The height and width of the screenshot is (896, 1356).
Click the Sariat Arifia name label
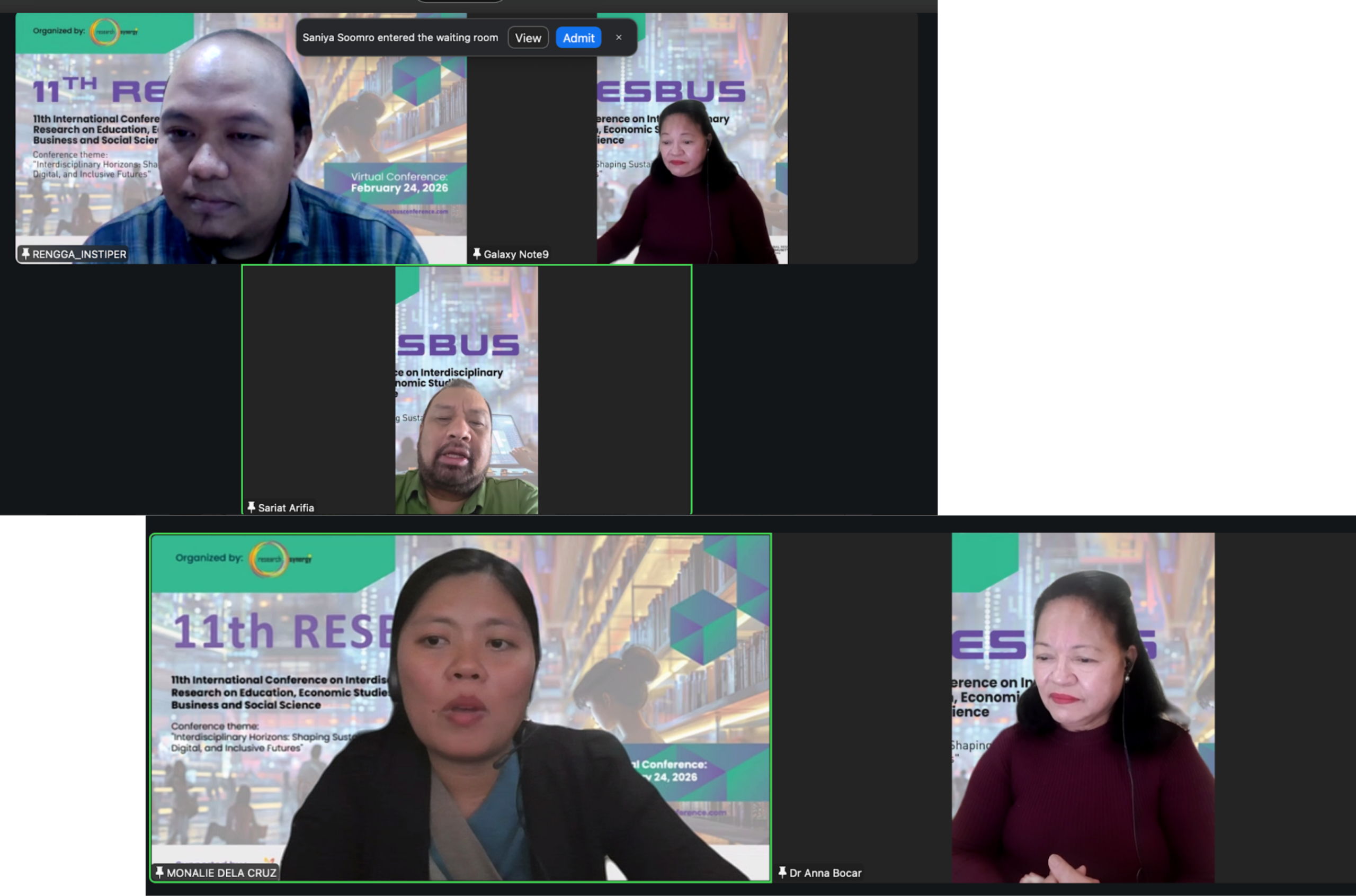(x=286, y=507)
